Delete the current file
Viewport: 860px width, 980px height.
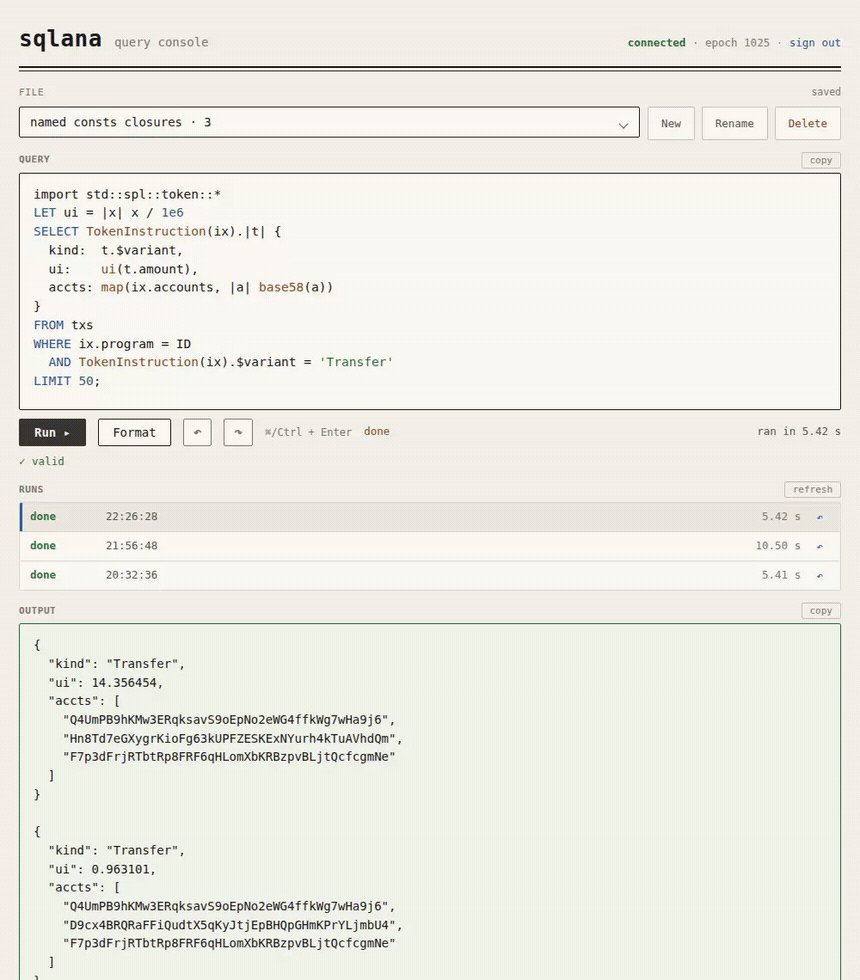808,123
